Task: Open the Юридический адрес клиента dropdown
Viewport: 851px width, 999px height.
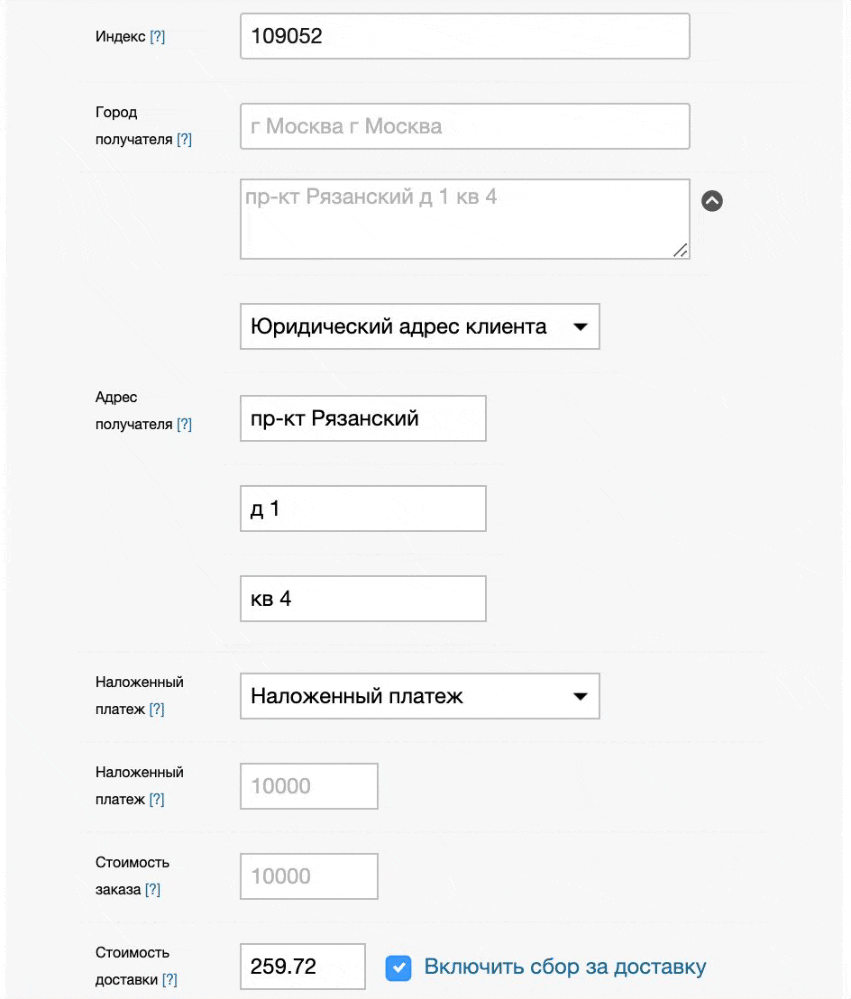Action: 420,327
